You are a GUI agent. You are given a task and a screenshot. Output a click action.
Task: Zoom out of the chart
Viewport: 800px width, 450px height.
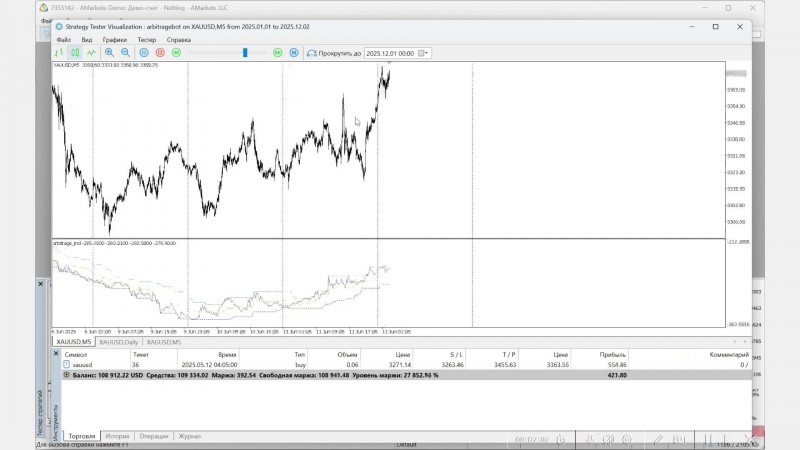point(125,53)
